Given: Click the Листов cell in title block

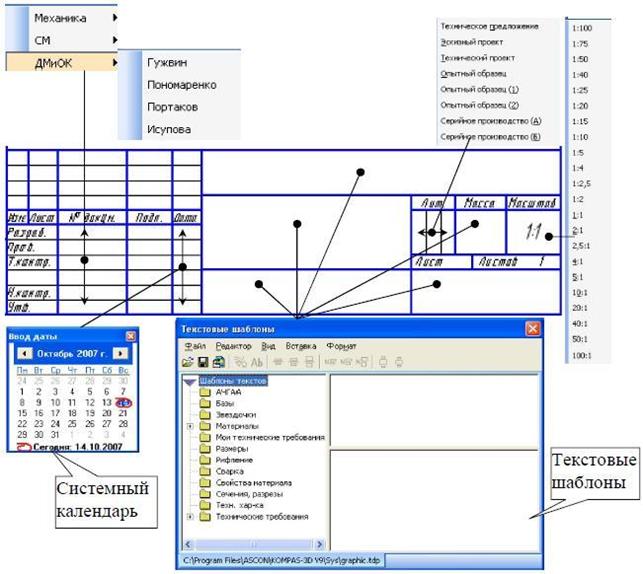Looking at the screenshot, I should click(516, 262).
